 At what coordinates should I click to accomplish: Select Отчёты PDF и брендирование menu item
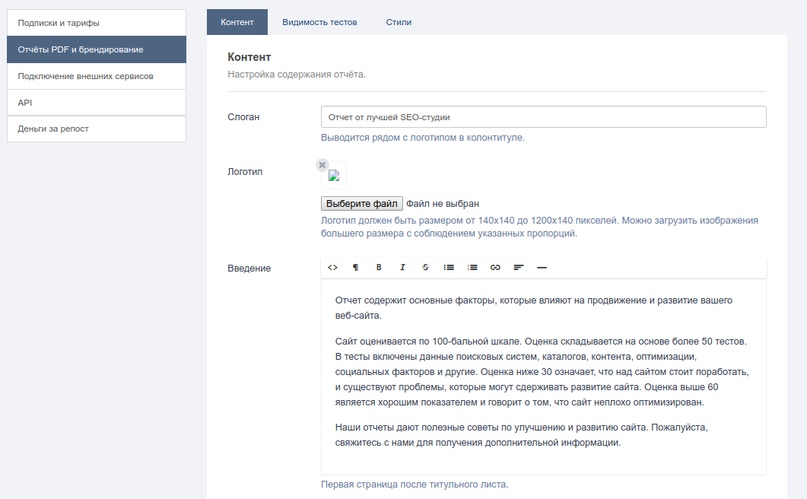(x=97, y=49)
